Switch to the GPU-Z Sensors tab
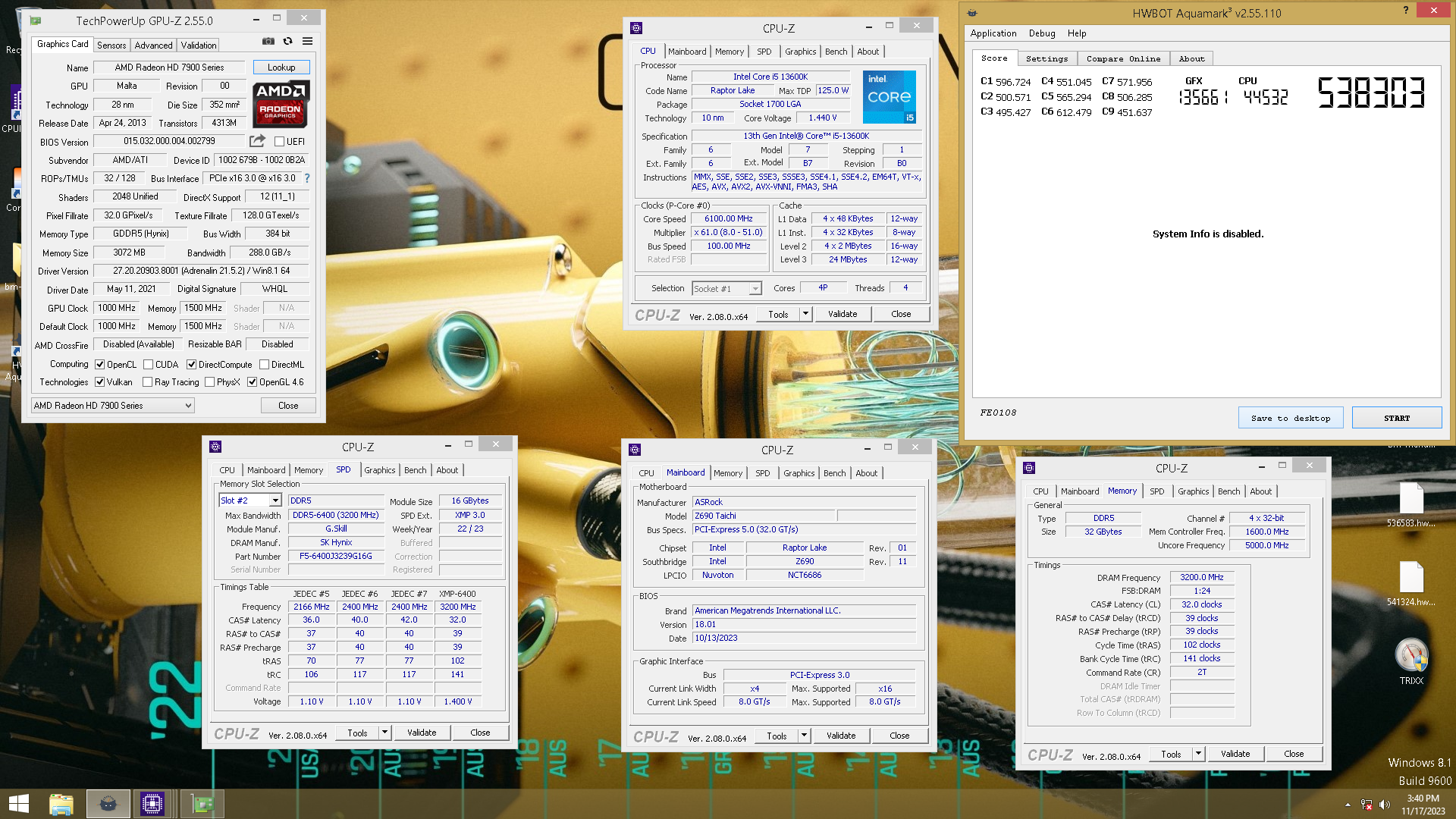1456x819 pixels. 111,45
